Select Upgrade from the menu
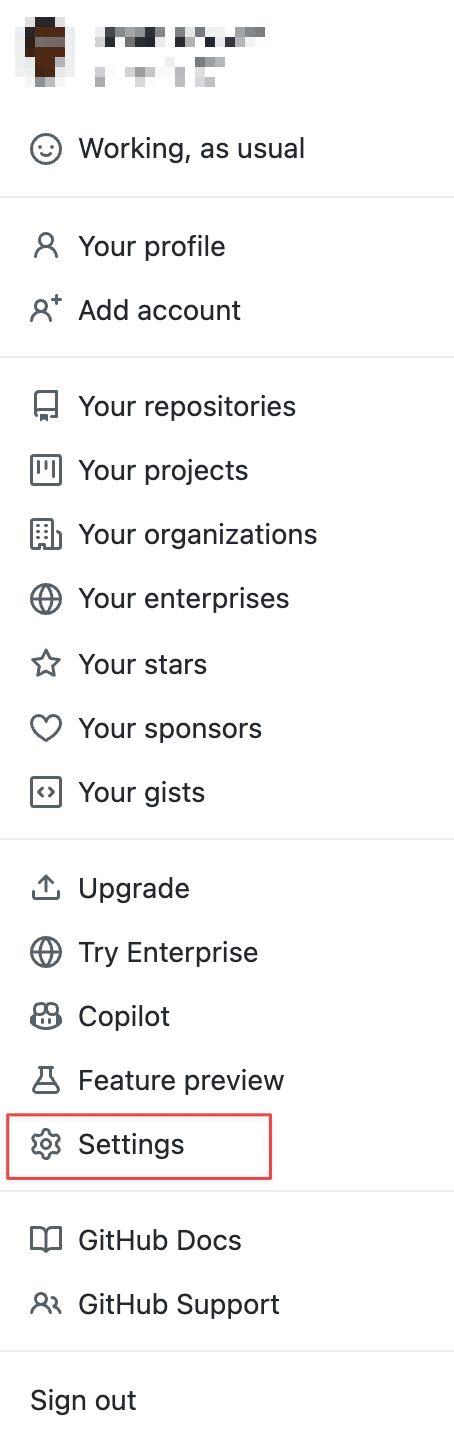 tap(227, 888)
